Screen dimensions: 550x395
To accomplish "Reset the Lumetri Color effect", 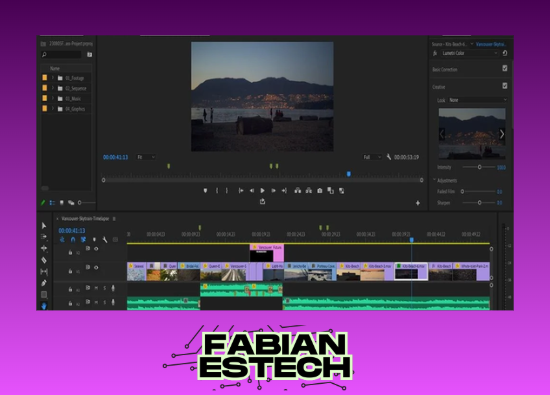I will 505,53.
